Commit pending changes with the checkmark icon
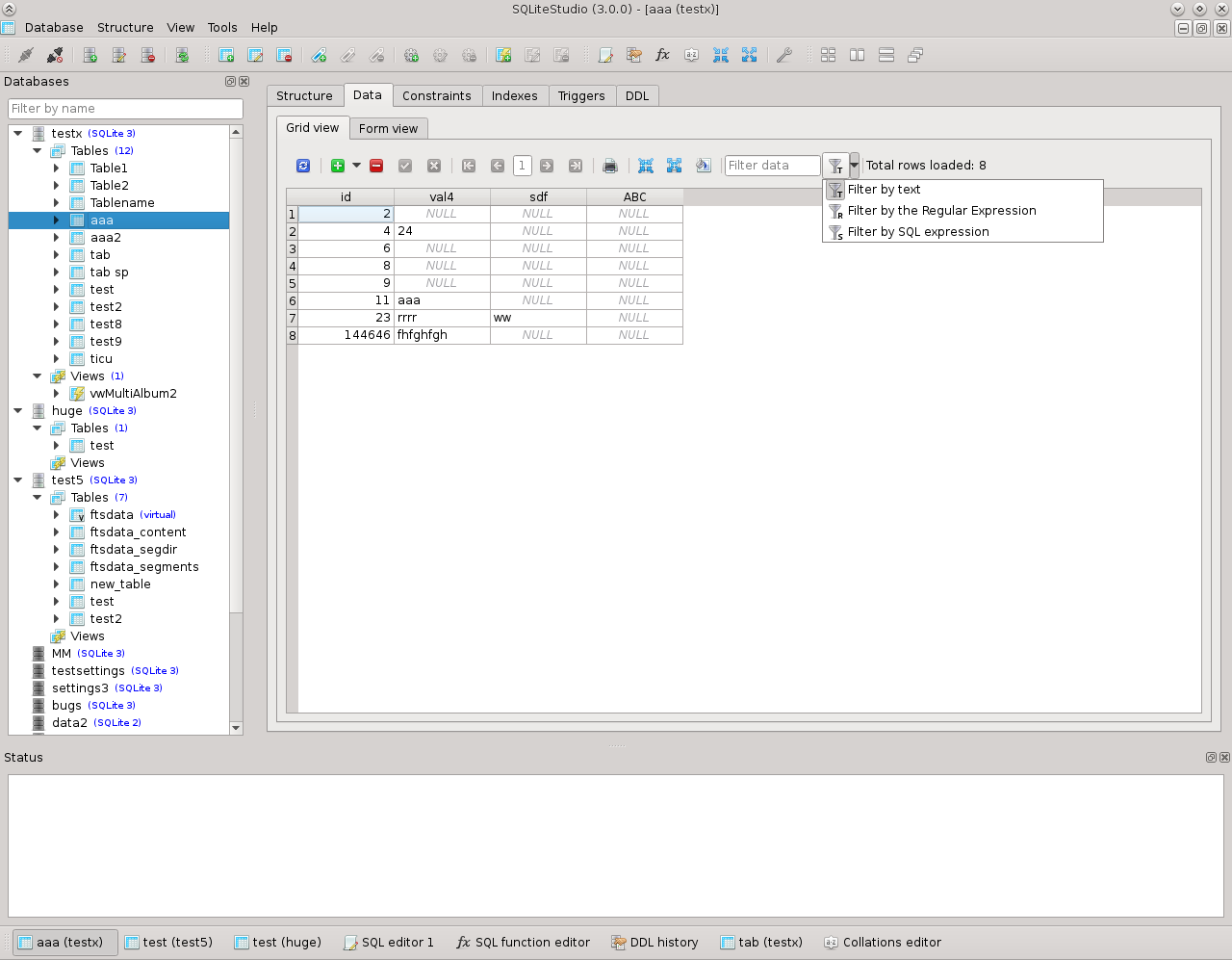 pos(405,165)
